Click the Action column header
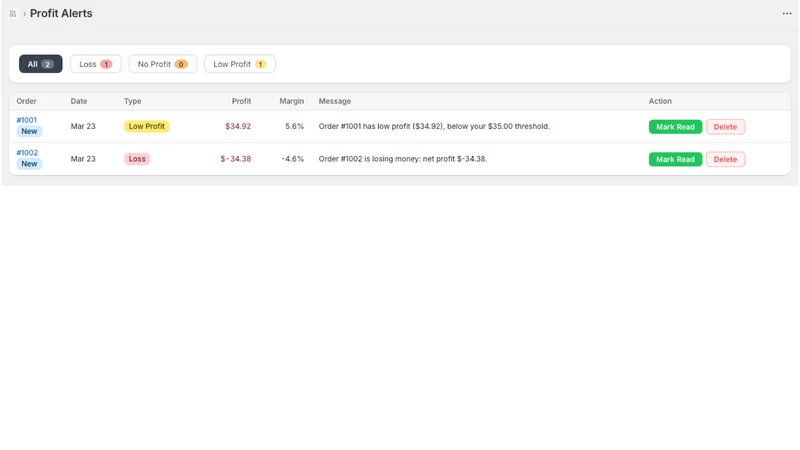 (660, 101)
